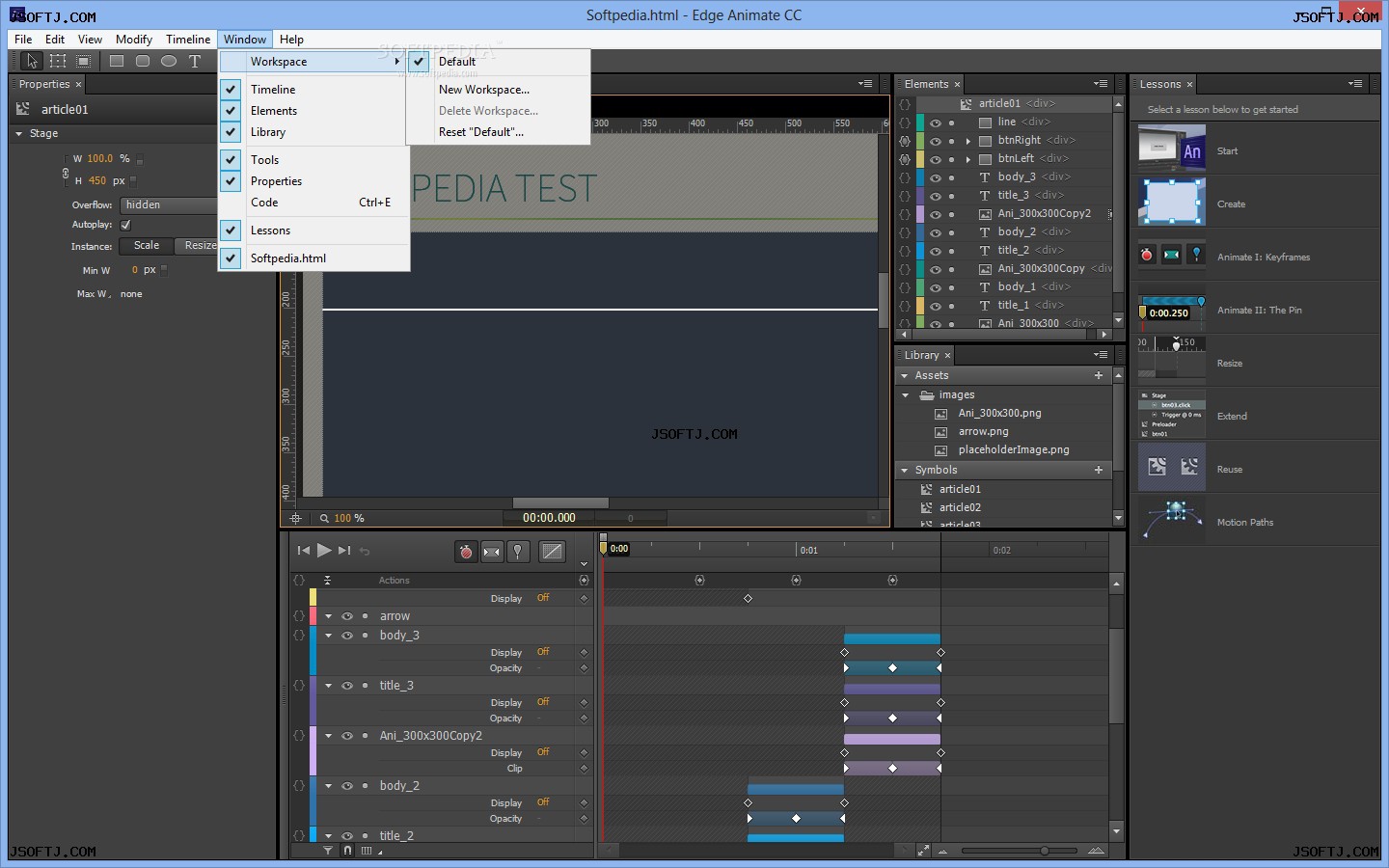
Task: Select the Selection arrow tool
Action: [x=31, y=61]
